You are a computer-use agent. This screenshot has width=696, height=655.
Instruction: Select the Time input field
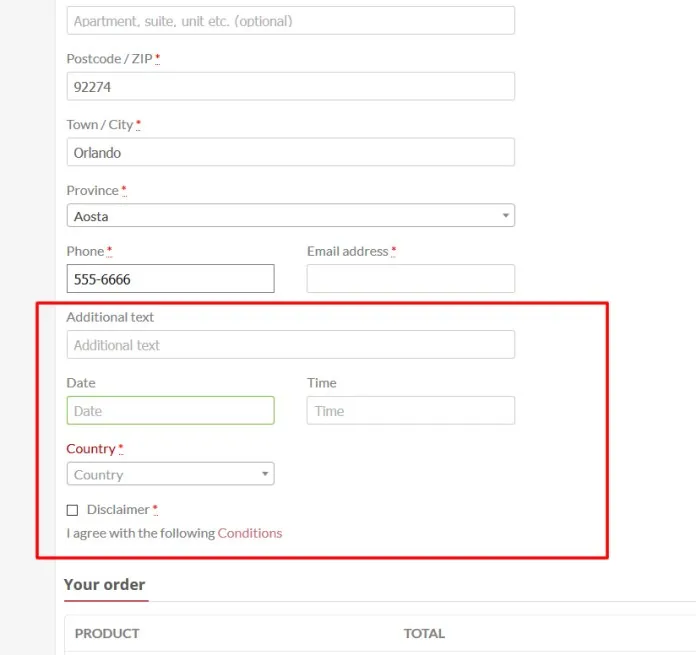point(410,411)
